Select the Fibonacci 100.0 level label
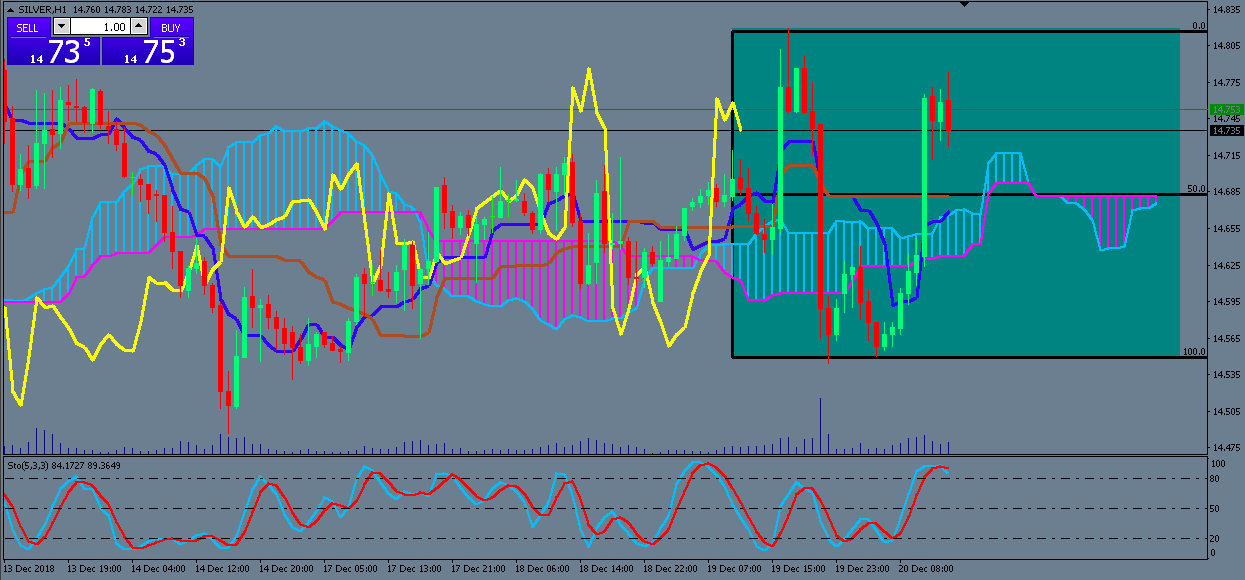This screenshot has height=580, width=1245. (1194, 352)
